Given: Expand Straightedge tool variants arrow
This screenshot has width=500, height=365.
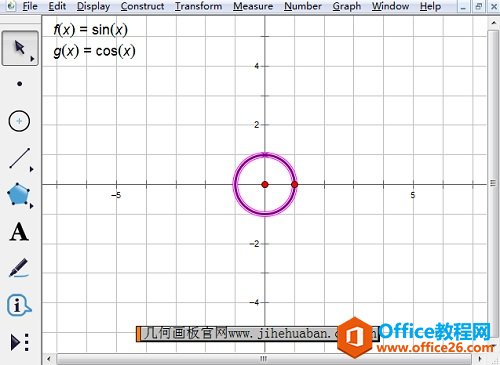Looking at the screenshot, I should 32,169.
